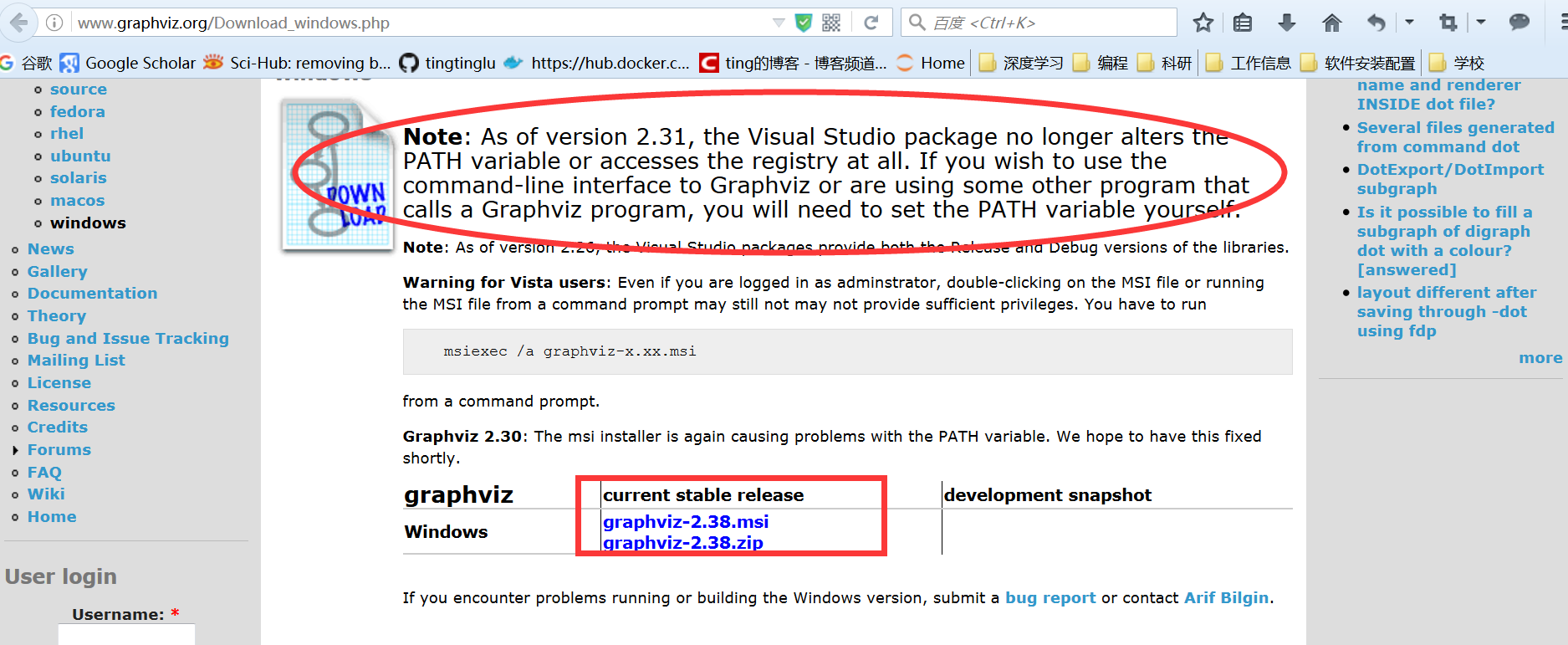Open the 工作信息 bookmark folder

[x=1249, y=63]
